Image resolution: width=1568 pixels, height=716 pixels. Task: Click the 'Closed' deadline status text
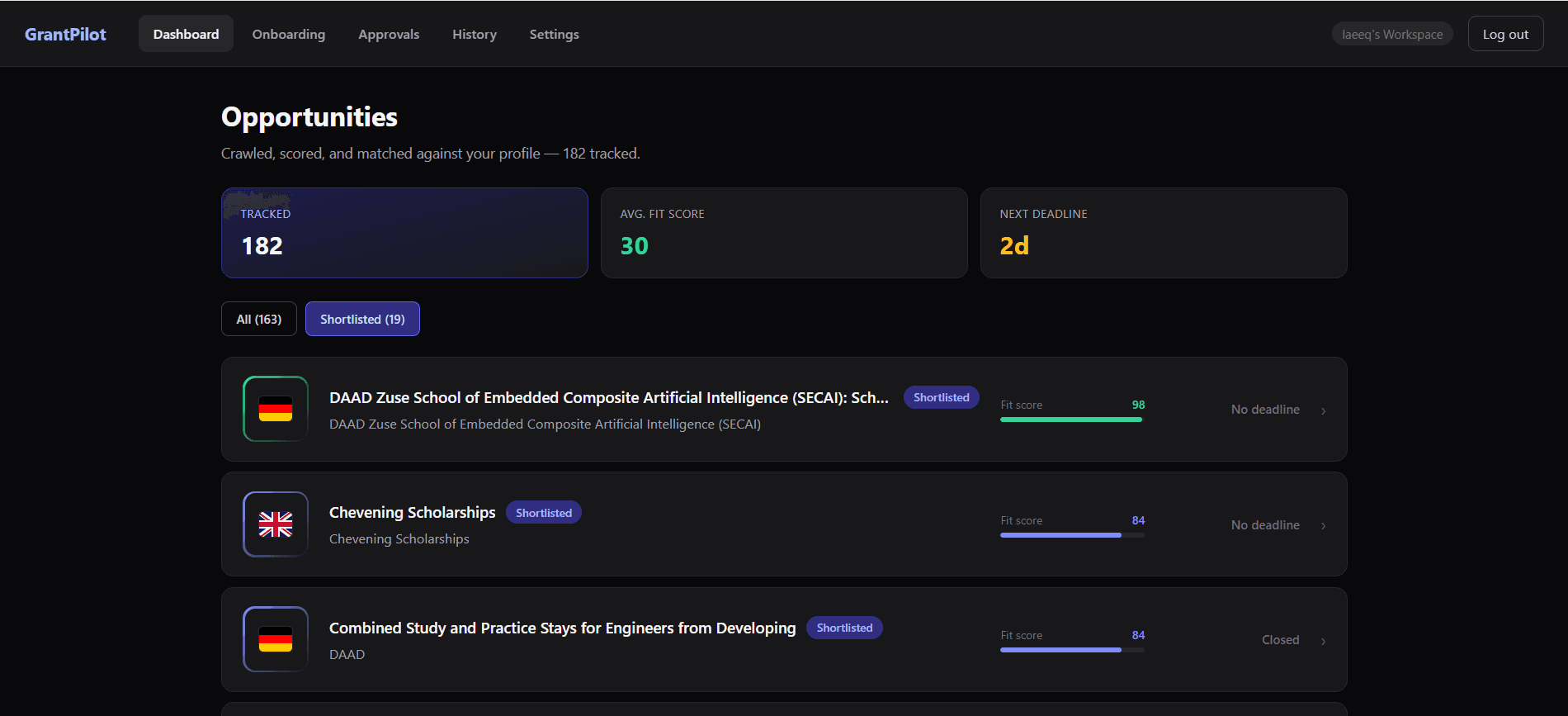[x=1281, y=640]
